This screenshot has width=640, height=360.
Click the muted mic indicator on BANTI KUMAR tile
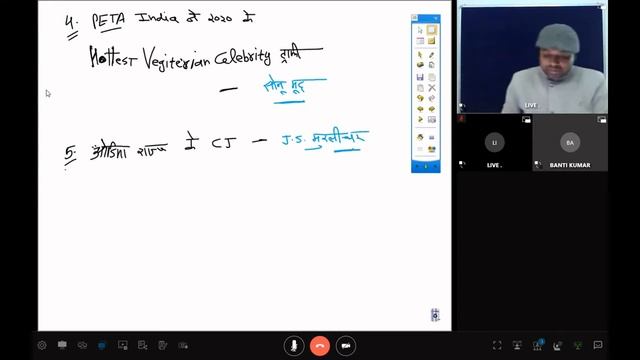[538, 164]
